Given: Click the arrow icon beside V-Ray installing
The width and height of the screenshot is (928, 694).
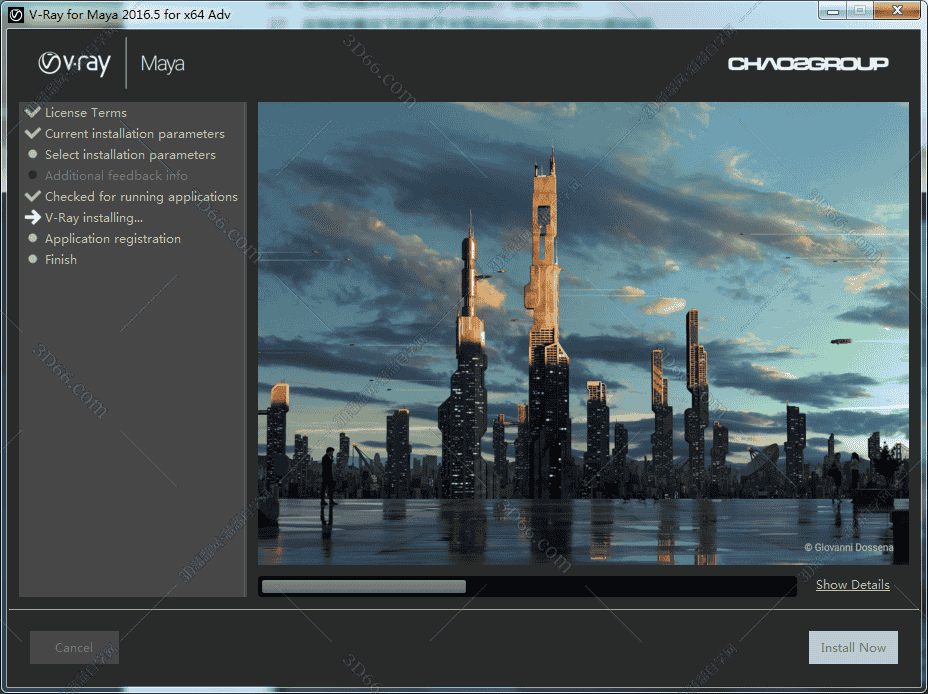Looking at the screenshot, I should pos(33,217).
